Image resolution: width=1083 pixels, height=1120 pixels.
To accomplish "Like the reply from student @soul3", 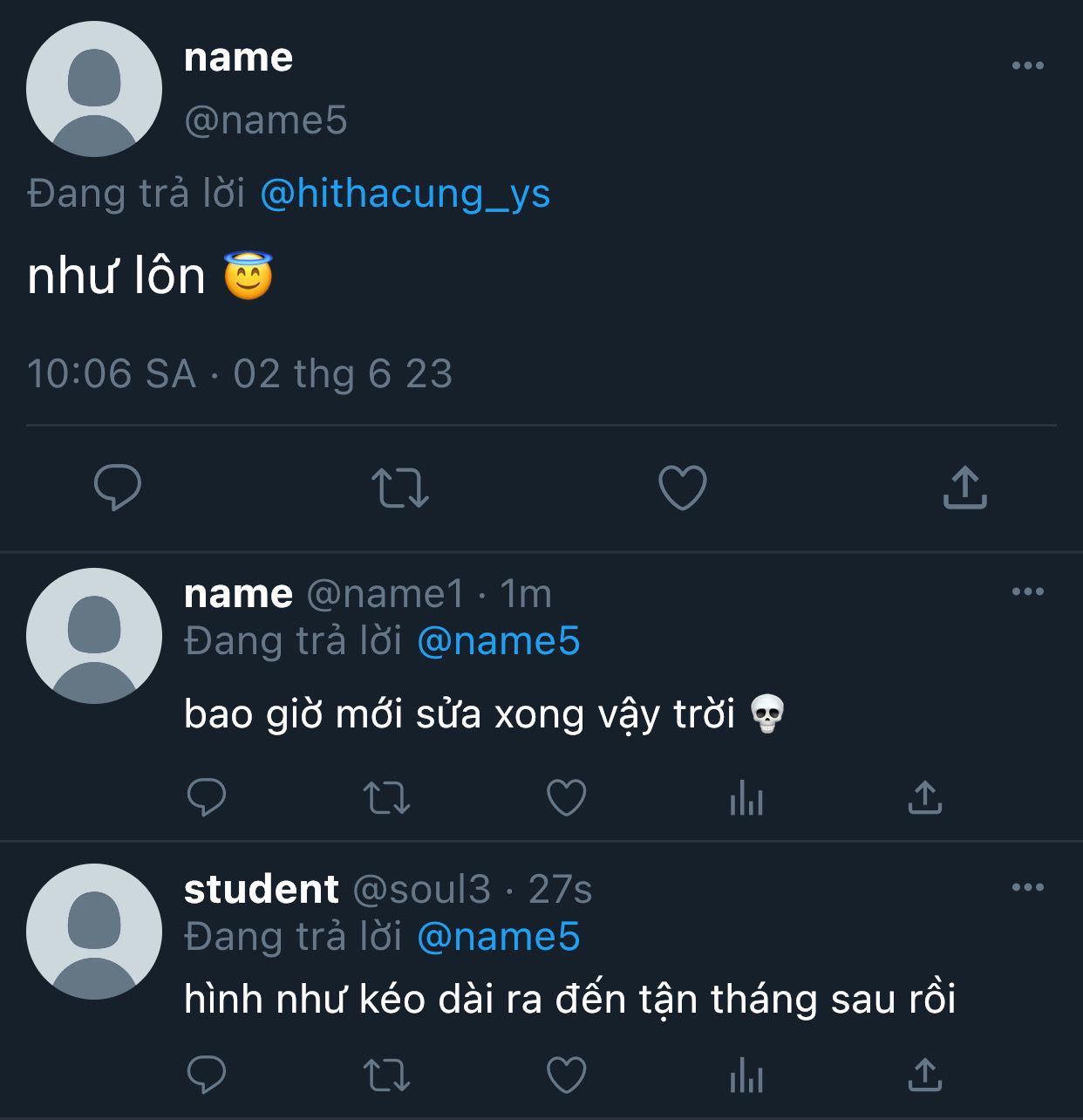I will click(x=566, y=1075).
